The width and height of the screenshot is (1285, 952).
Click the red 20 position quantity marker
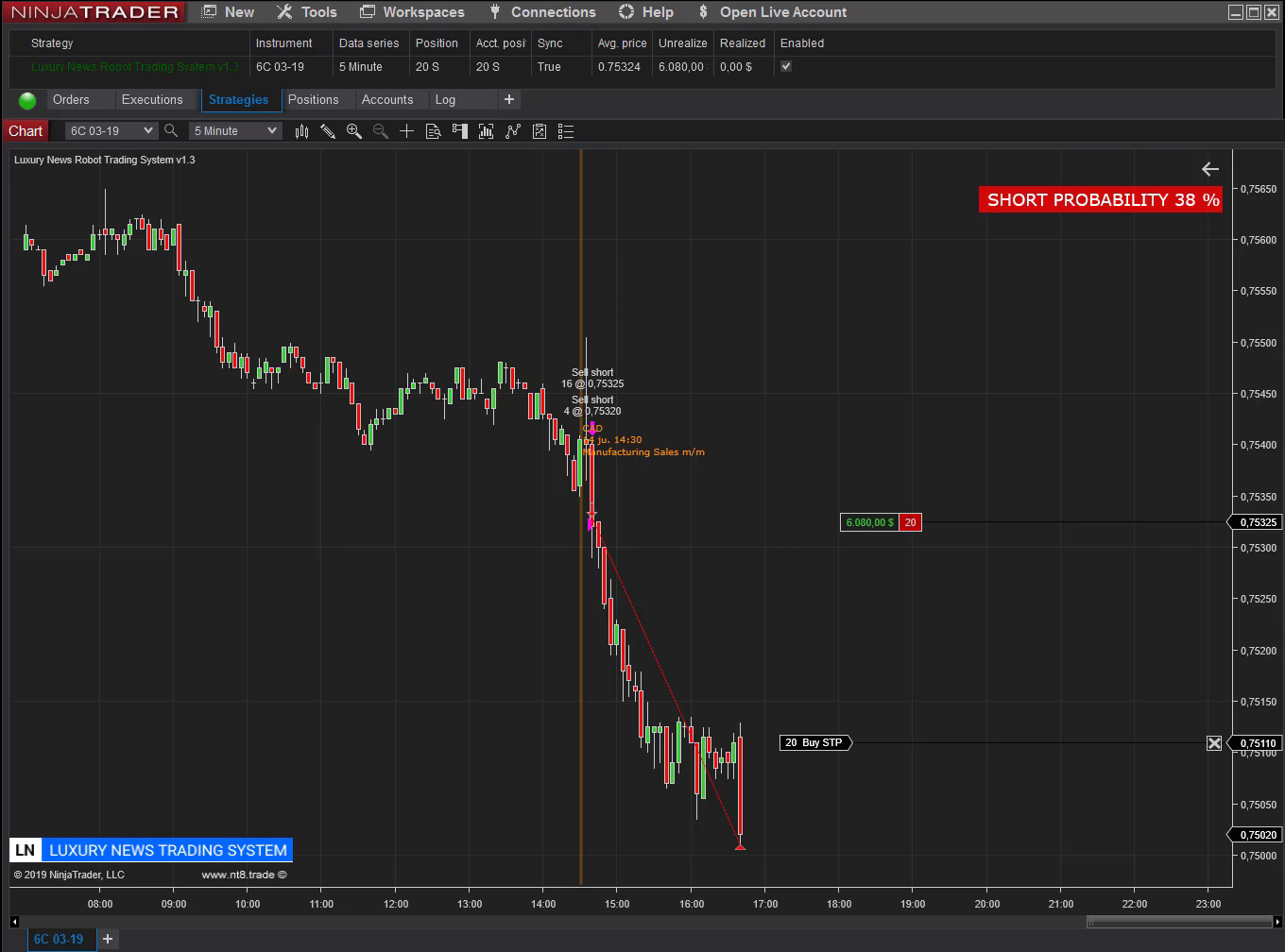coord(910,522)
